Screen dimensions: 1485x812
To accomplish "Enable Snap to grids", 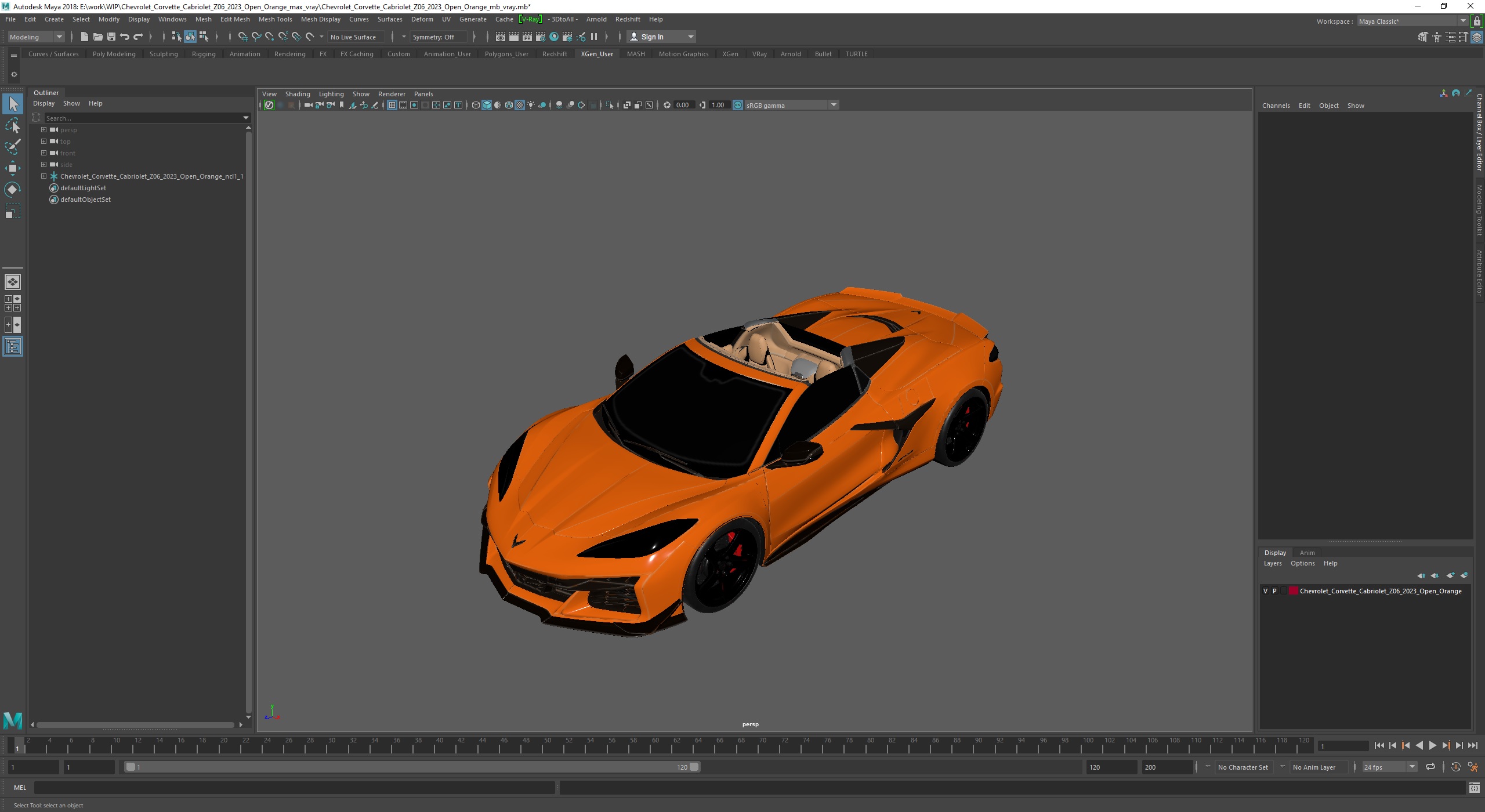I will pos(243,37).
